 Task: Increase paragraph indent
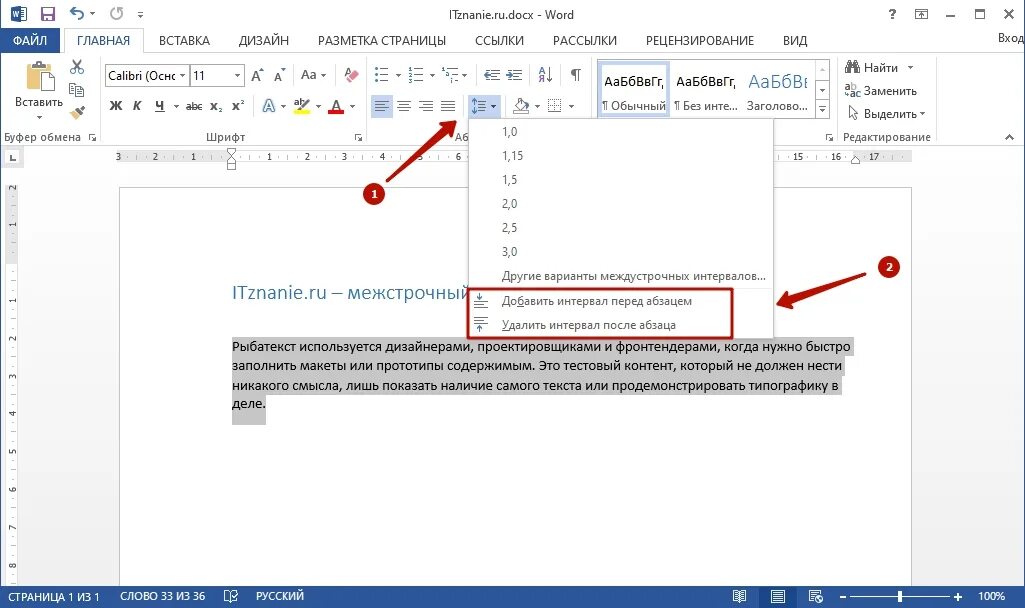pyautogui.click(x=514, y=75)
